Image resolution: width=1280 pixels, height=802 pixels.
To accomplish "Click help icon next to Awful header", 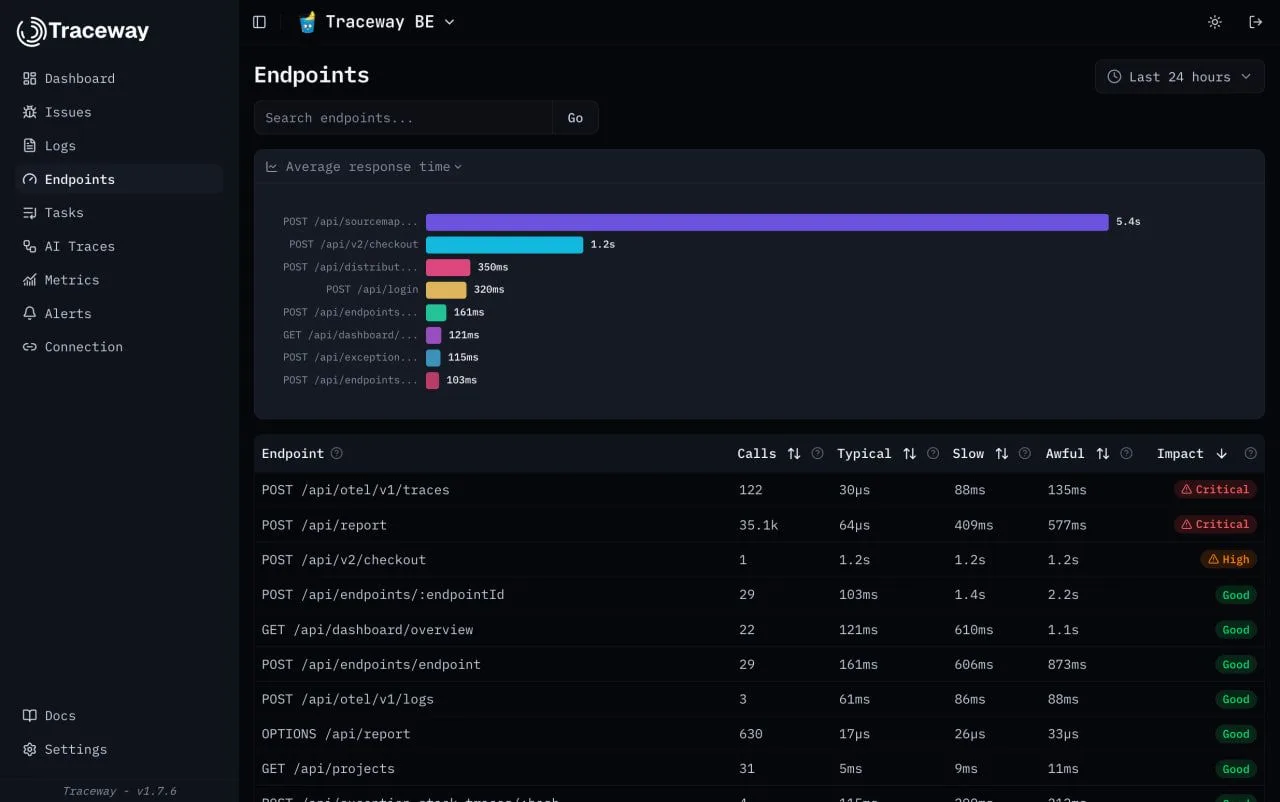I will 1126,454.
